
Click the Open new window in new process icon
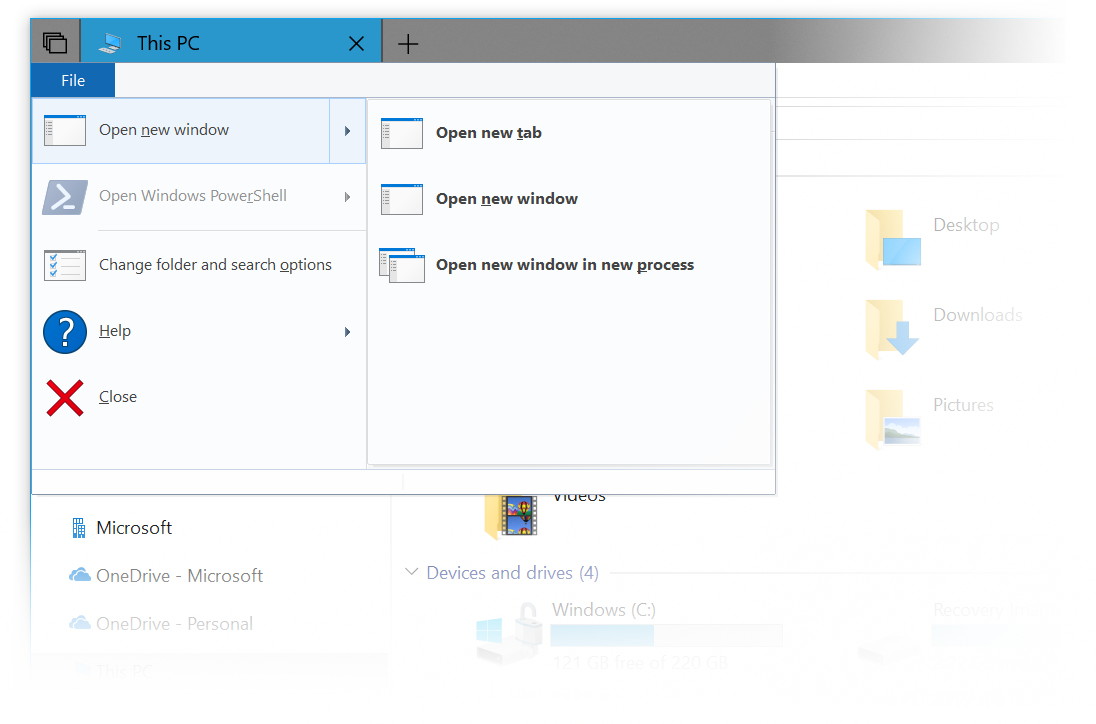[401, 265]
